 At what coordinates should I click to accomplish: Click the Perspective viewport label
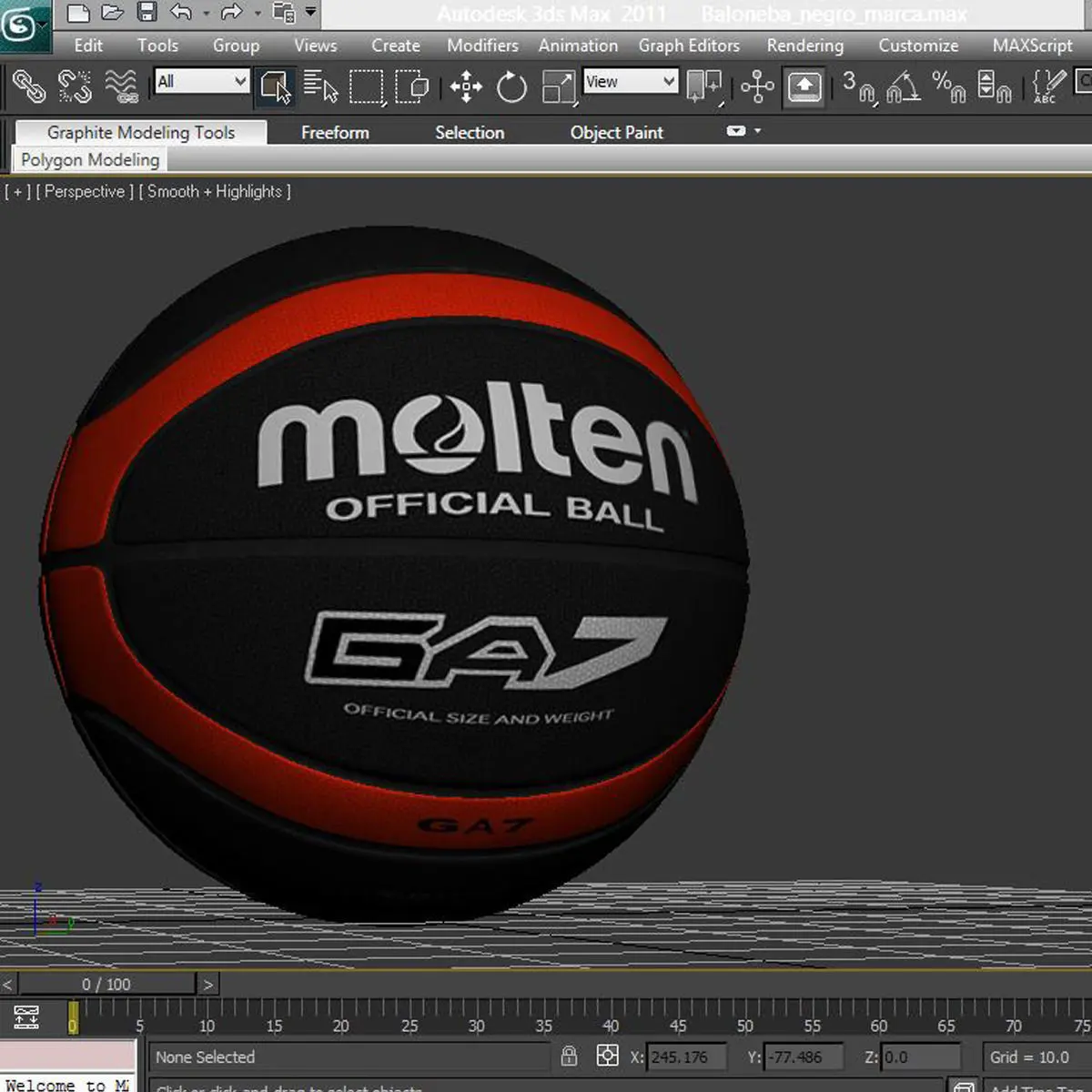coord(85,191)
